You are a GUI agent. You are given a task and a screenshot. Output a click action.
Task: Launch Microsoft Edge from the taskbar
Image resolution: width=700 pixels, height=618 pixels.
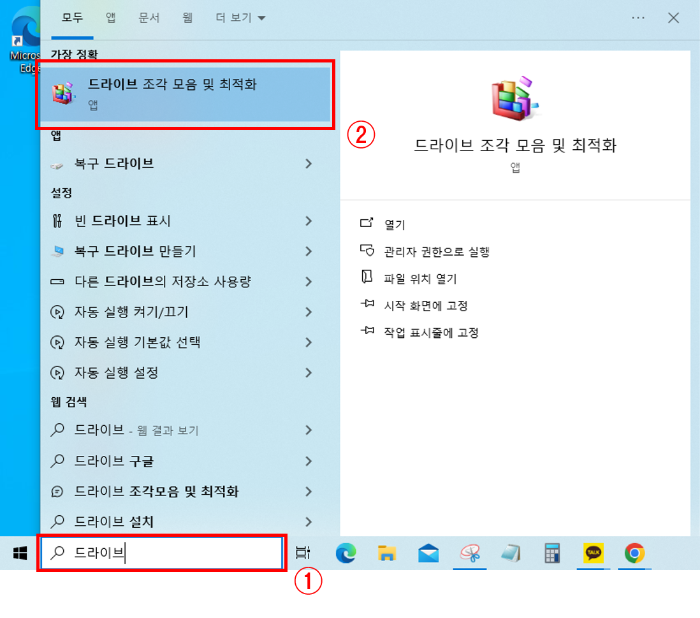pos(346,553)
